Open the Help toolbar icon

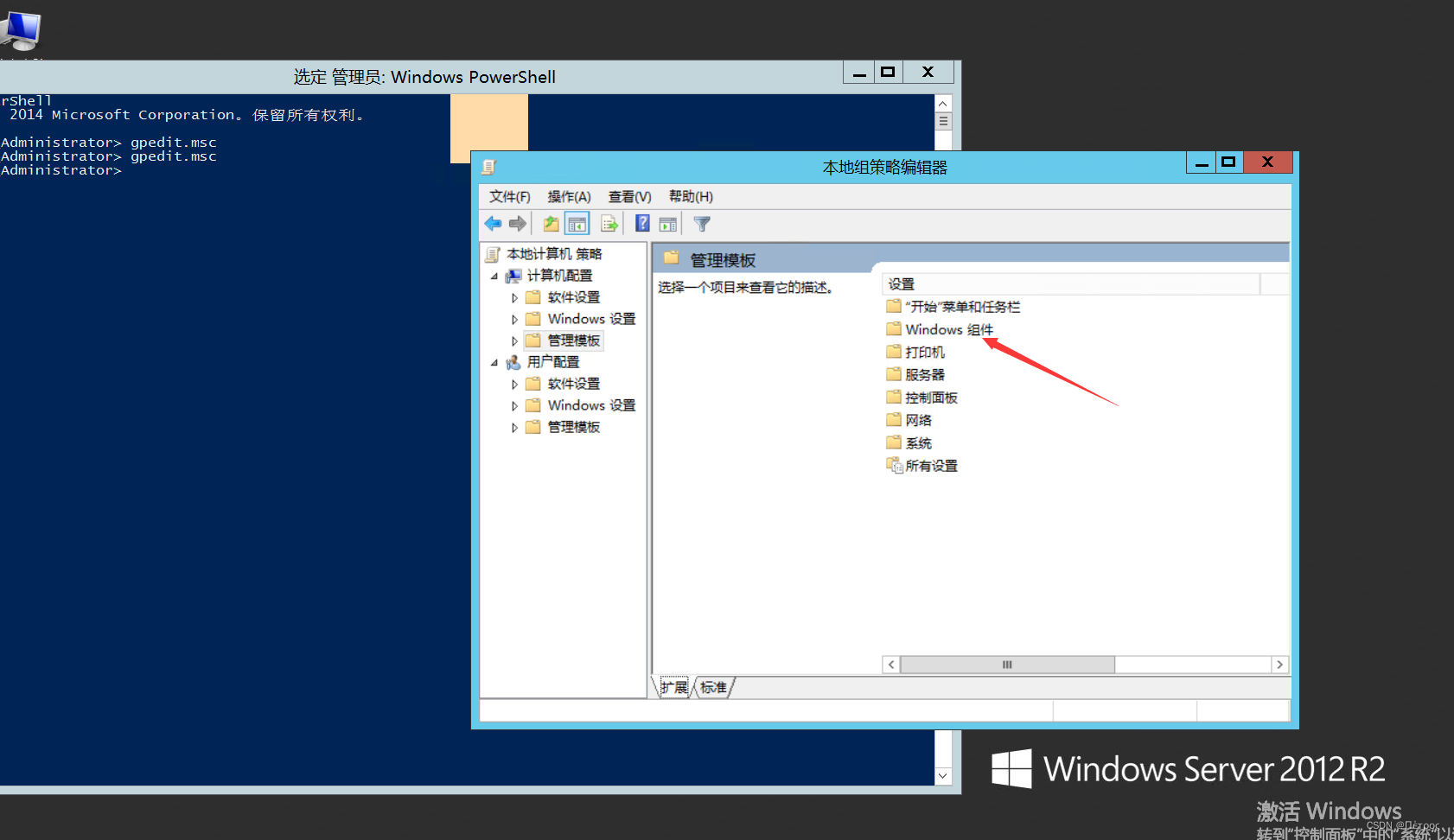coord(642,224)
